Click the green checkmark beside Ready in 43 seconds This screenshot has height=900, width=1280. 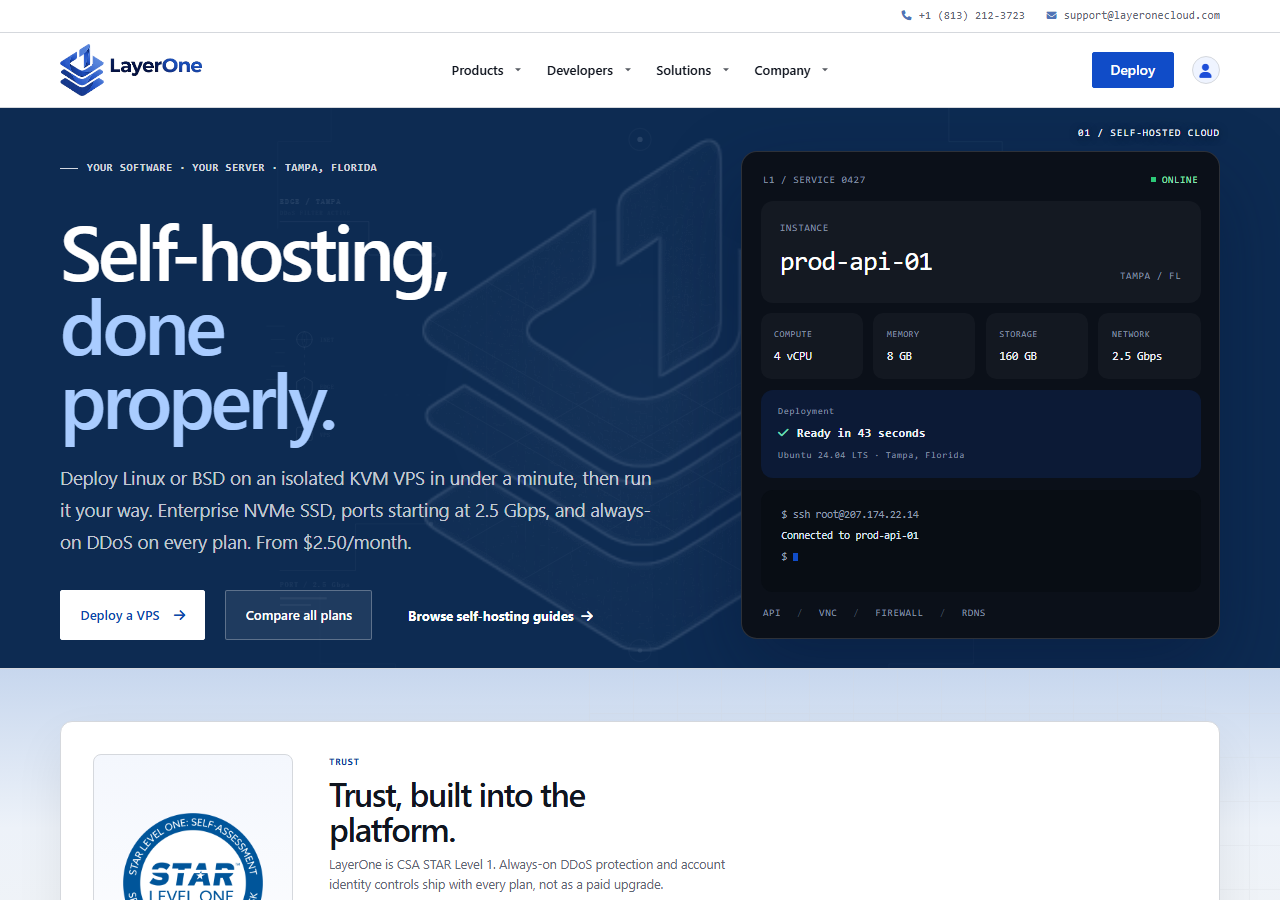pyautogui.click(x=784, y=433)
